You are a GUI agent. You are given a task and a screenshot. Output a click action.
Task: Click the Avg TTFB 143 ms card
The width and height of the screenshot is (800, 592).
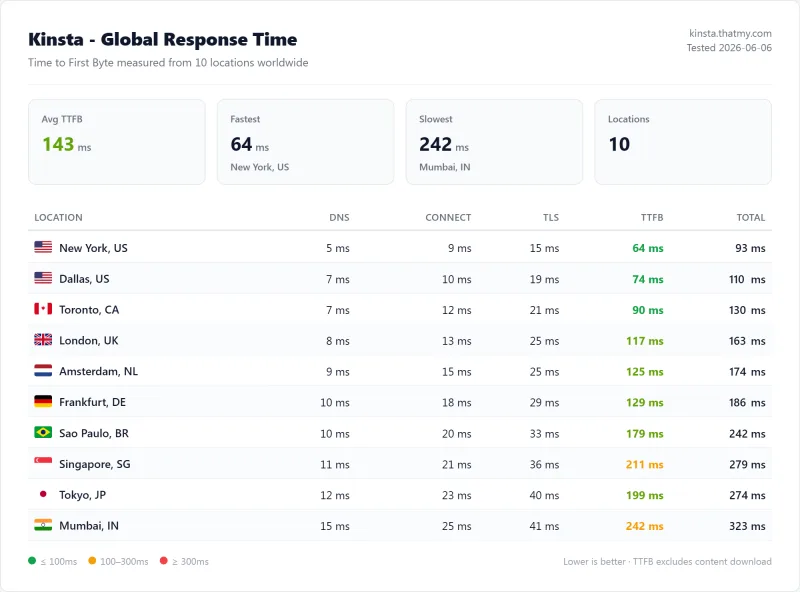(117, 142)
